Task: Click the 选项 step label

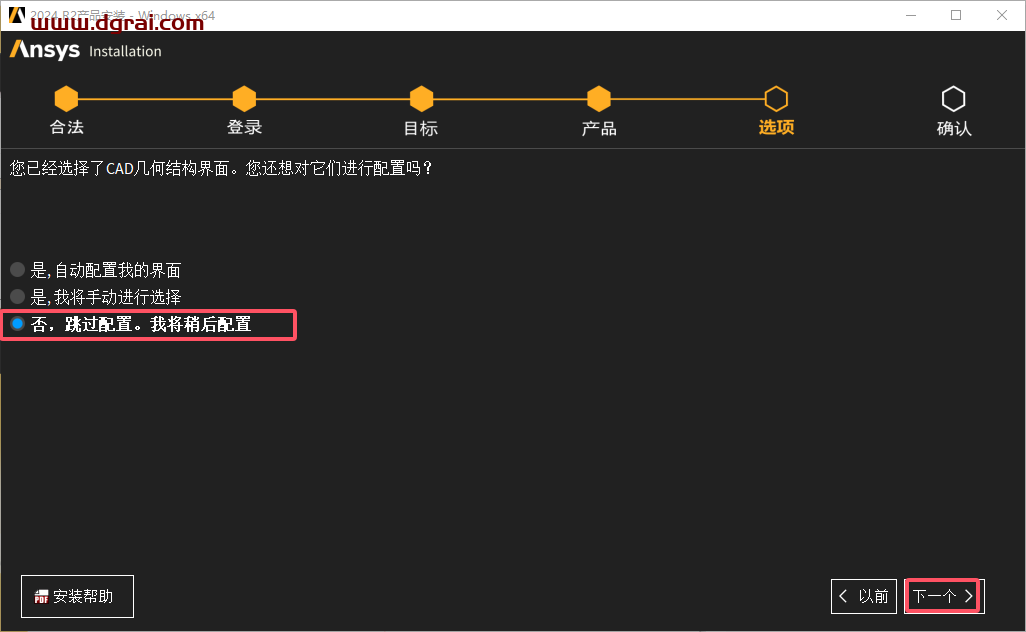Action: (x=776, y=127)
